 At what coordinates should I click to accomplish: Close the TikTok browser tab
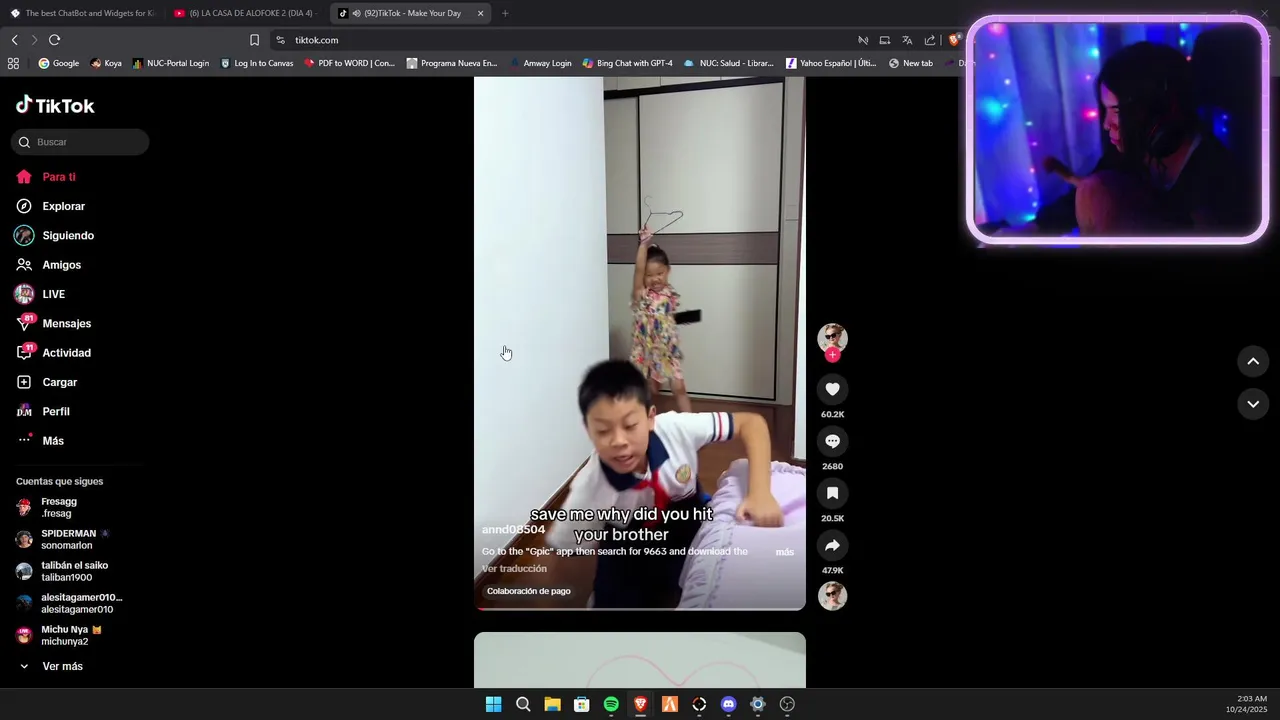(x=480, y=13)
